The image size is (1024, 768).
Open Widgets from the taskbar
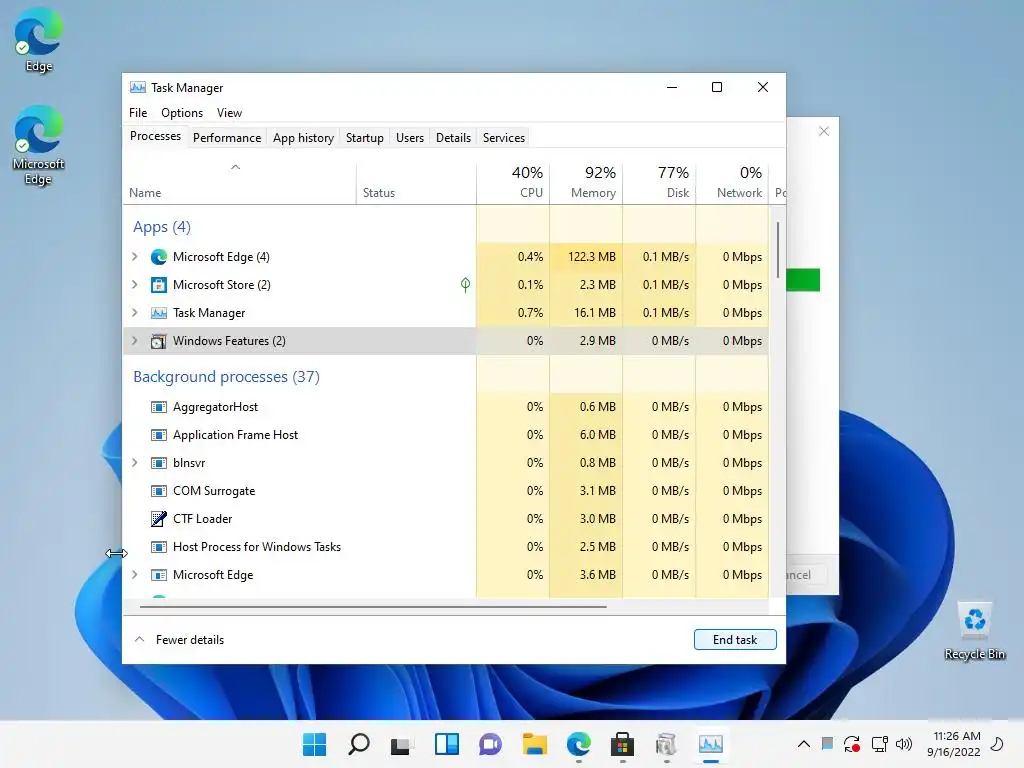(447, 744)
